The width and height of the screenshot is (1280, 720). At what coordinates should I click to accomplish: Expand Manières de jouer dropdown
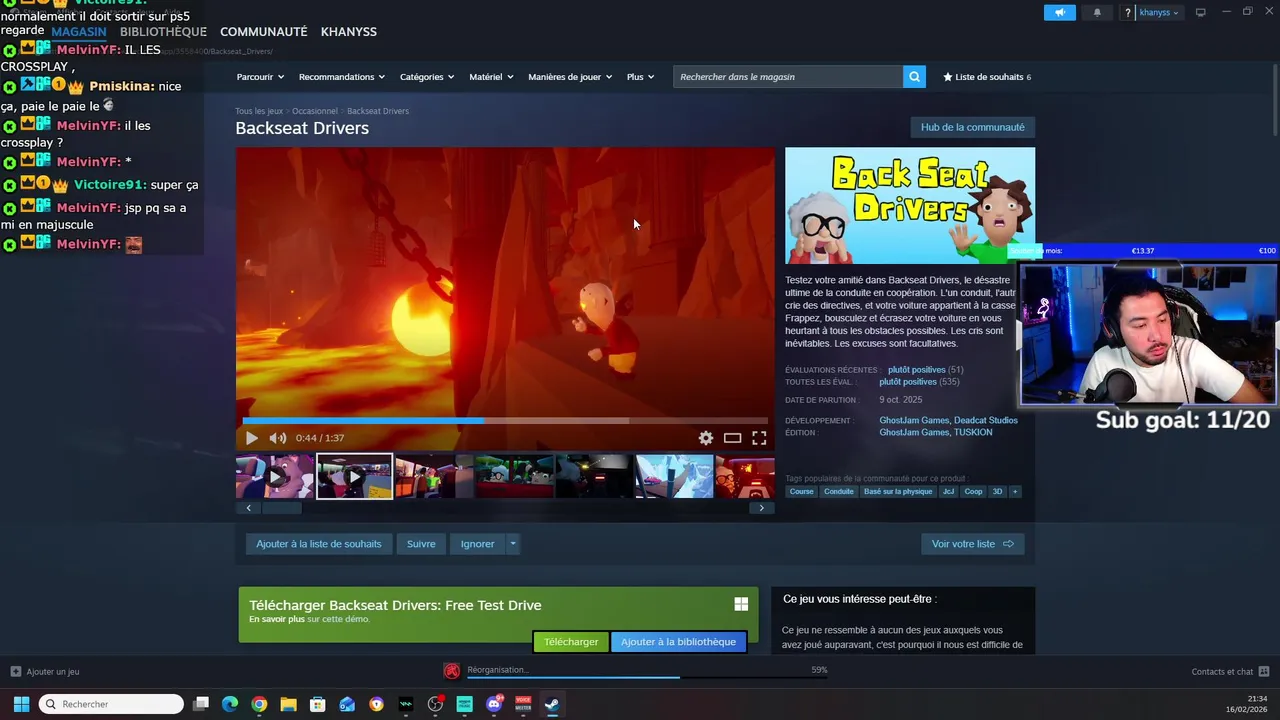(570, 77)
